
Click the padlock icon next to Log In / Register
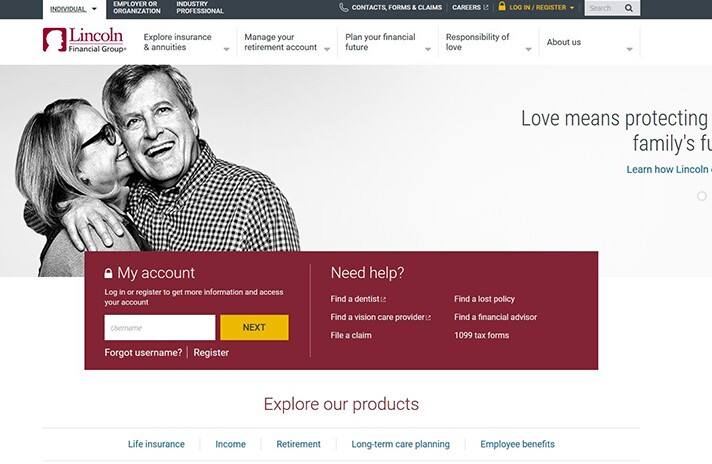click(x=502, y=7)
